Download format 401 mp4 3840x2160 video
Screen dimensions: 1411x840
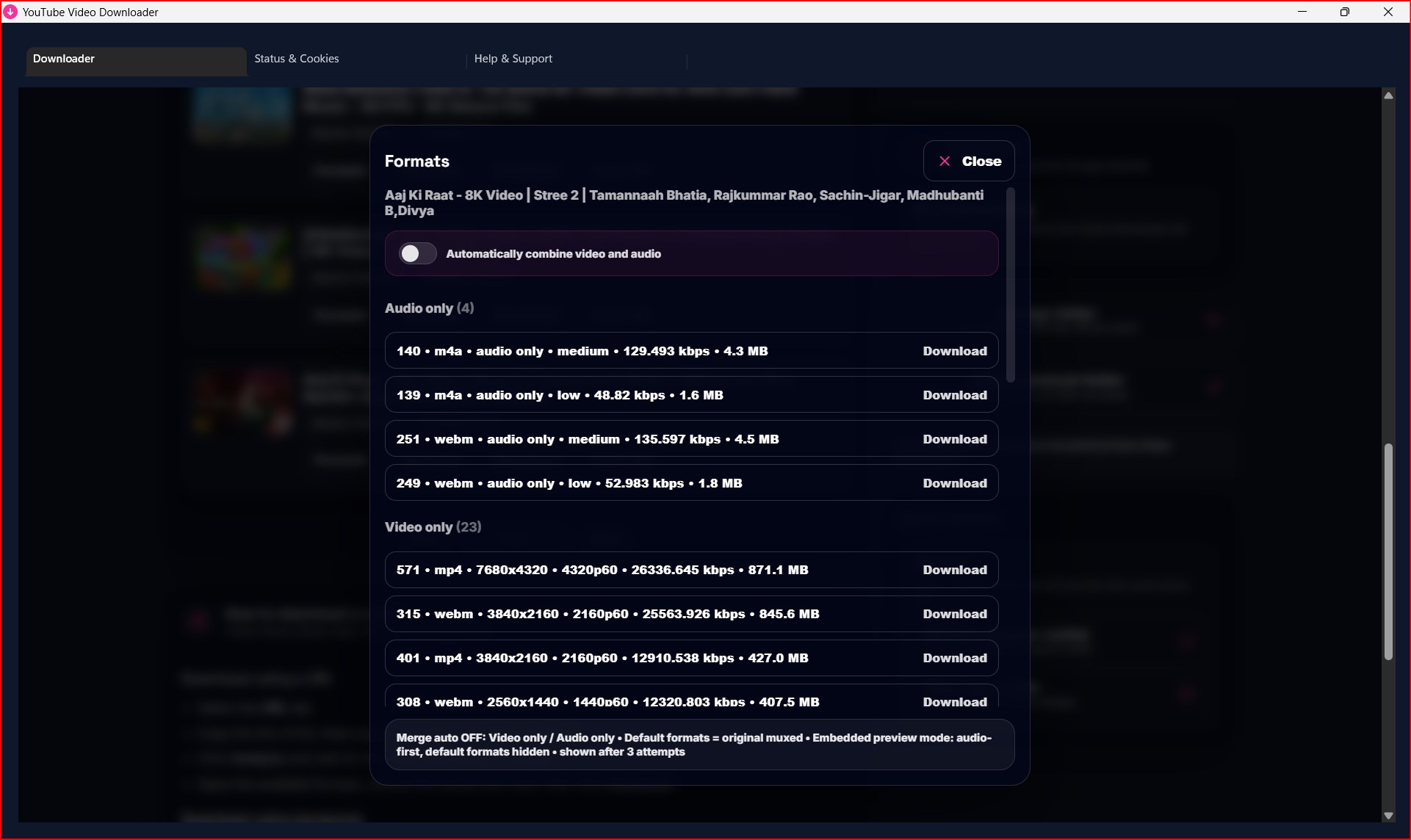click(955, 658)
